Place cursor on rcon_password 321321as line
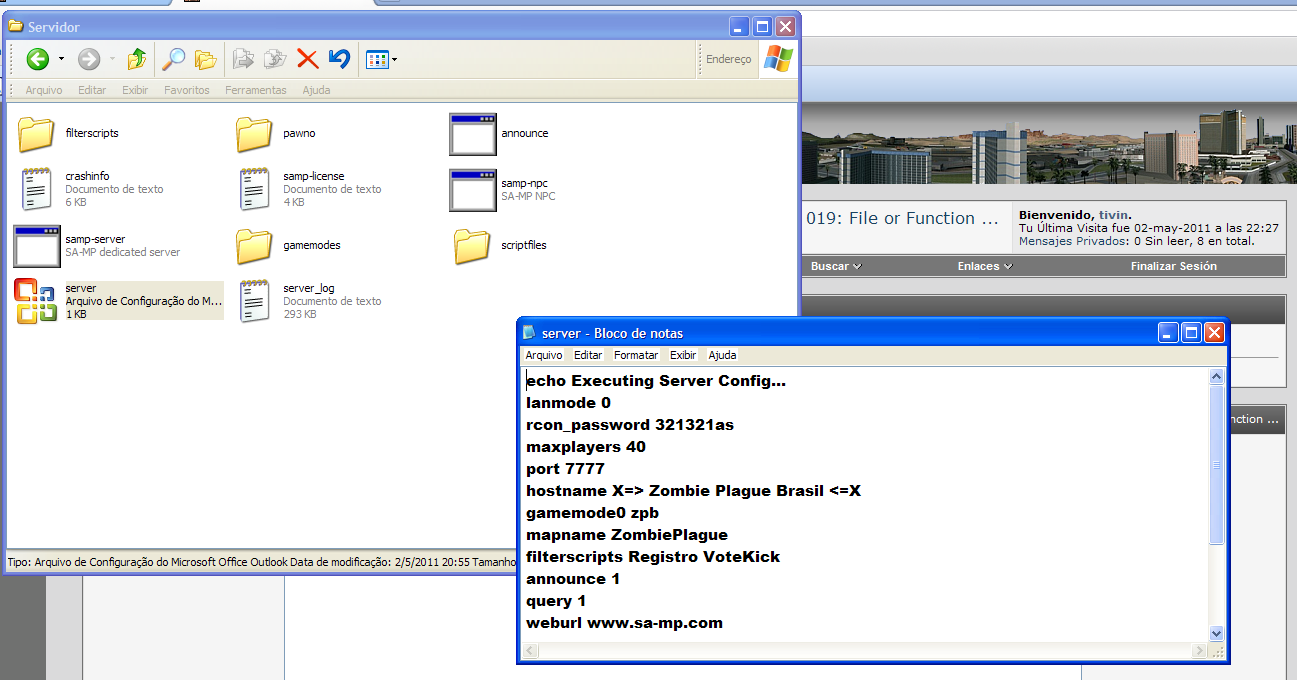The width and height of the screenshot is (1297, 680). [630, 425]
